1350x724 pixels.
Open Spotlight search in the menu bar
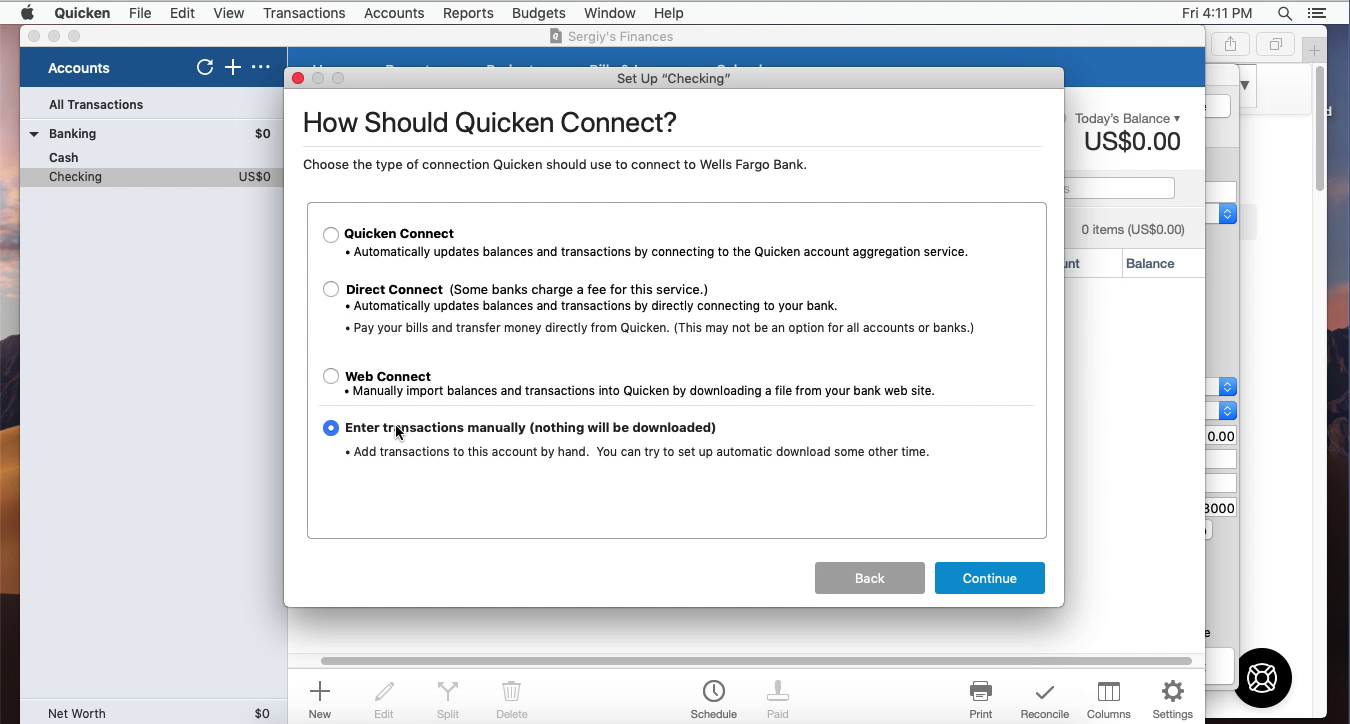[x=1285, y=13]
